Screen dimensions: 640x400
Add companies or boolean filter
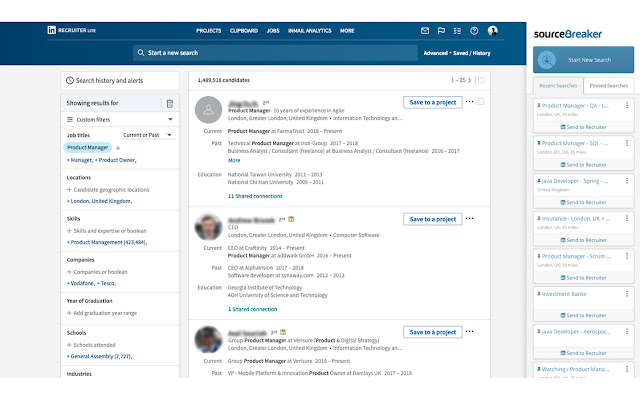pos(97,272)
